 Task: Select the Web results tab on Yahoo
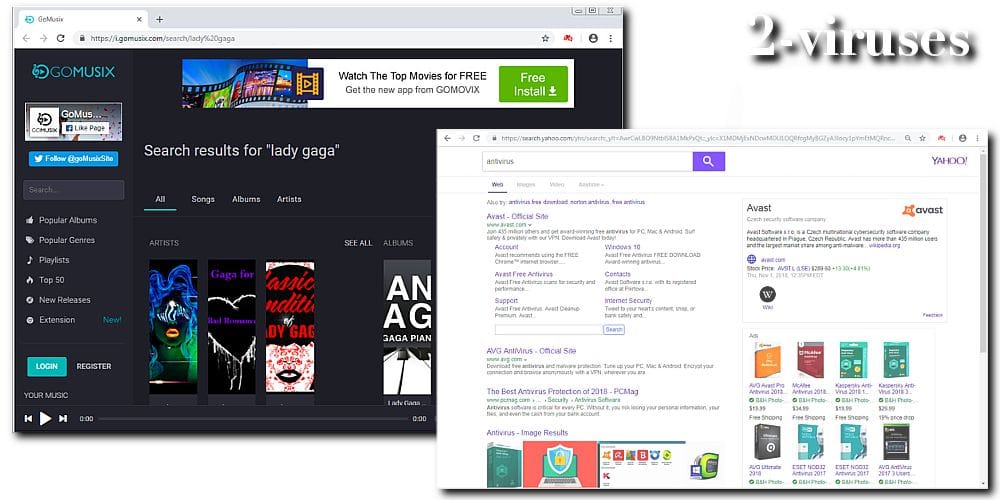497,185
